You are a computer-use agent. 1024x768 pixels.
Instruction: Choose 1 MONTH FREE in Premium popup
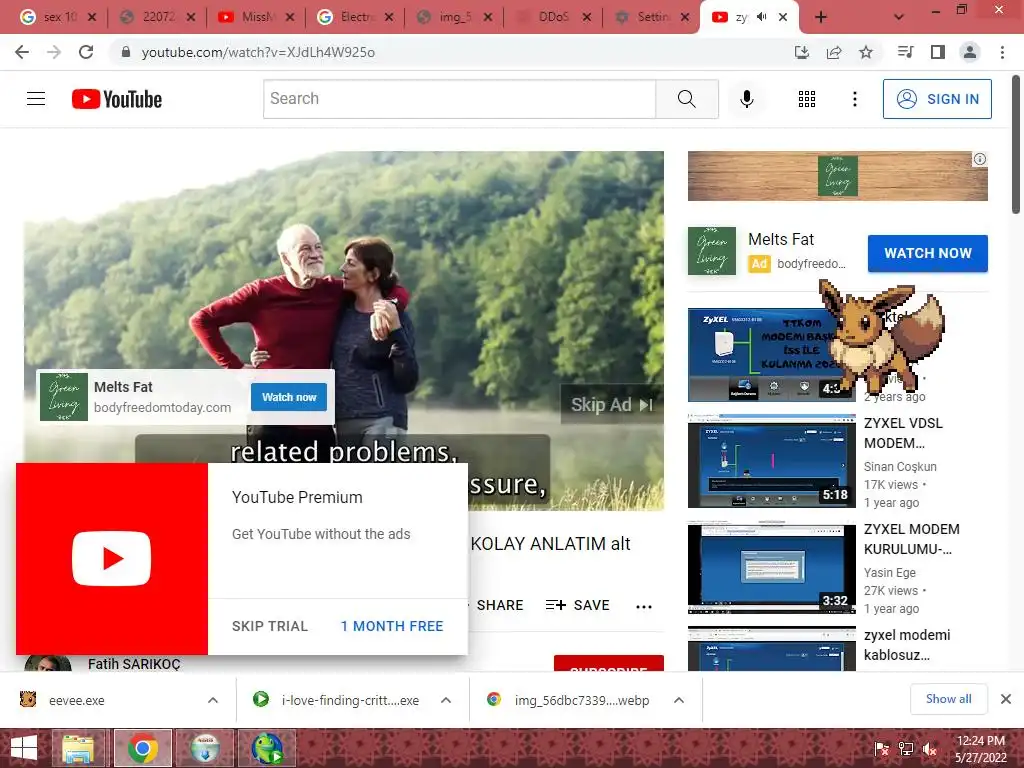point(392,626)
